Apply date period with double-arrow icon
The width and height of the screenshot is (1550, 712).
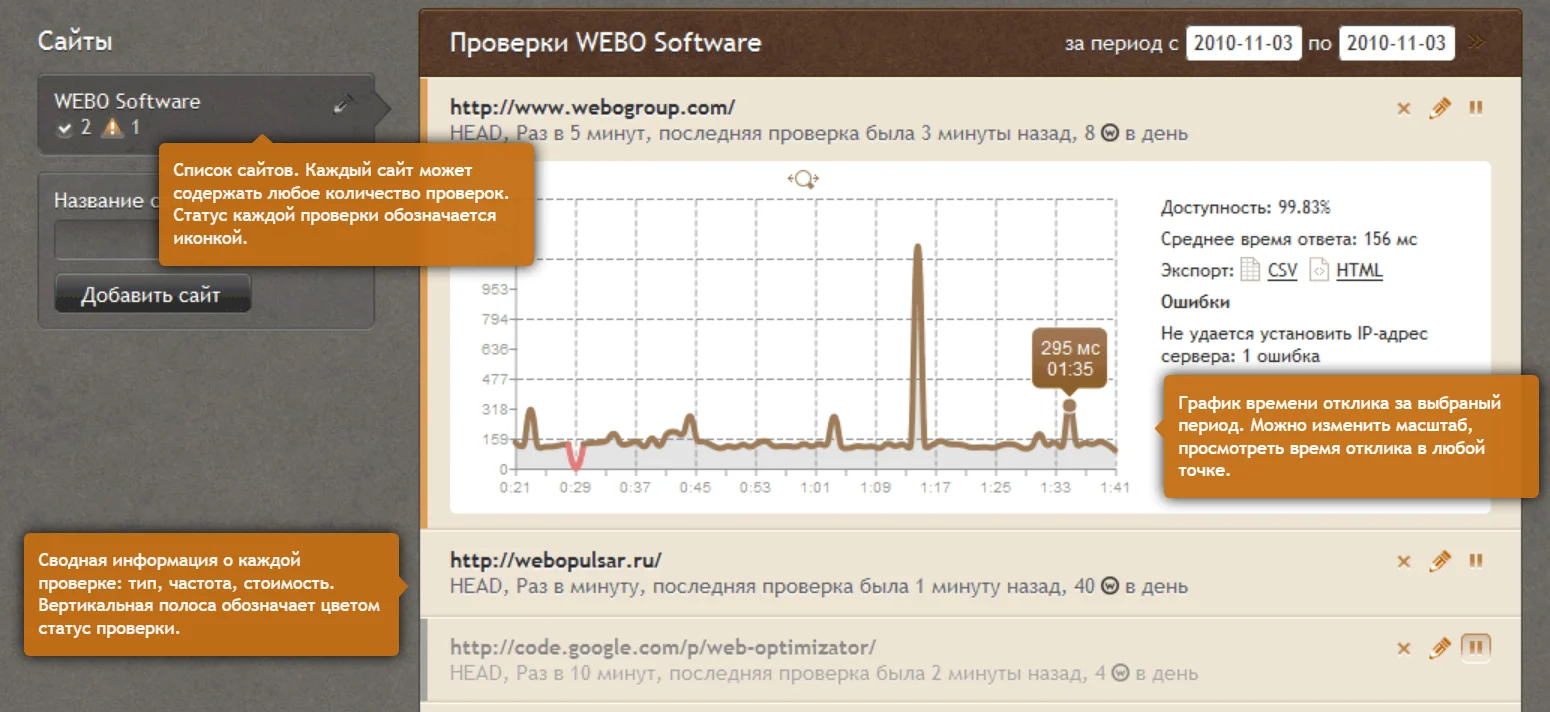coord(1477,43)
